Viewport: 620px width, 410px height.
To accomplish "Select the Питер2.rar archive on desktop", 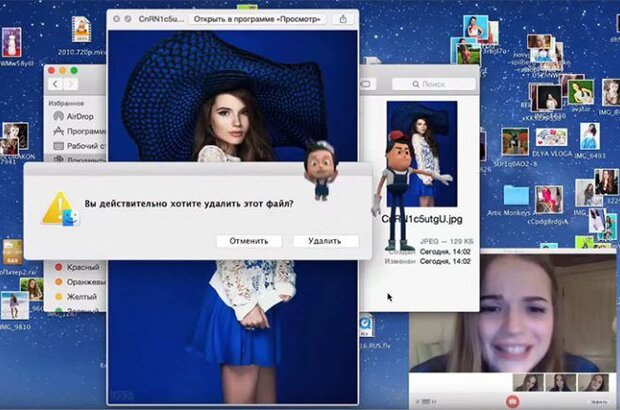I will point(13,252).
